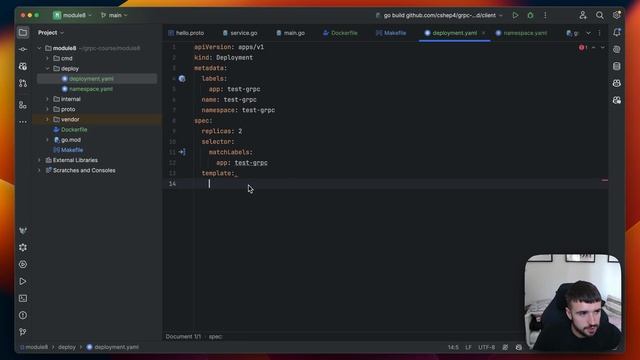Click deploy breadcrumb in status bar
This screenshot has height=360, width=640.
[67, 347]
